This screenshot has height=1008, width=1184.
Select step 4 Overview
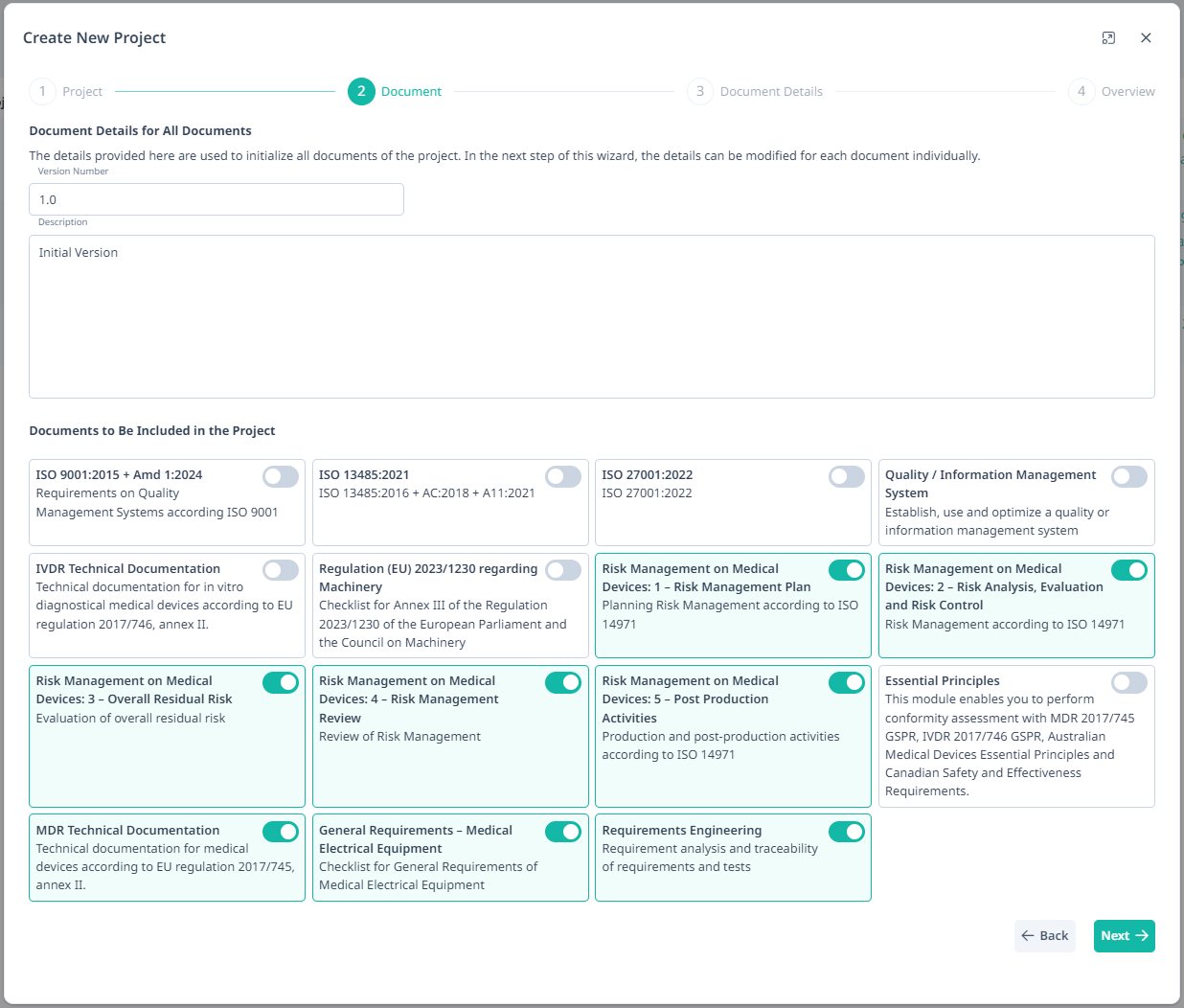[x=1081, y=91]
